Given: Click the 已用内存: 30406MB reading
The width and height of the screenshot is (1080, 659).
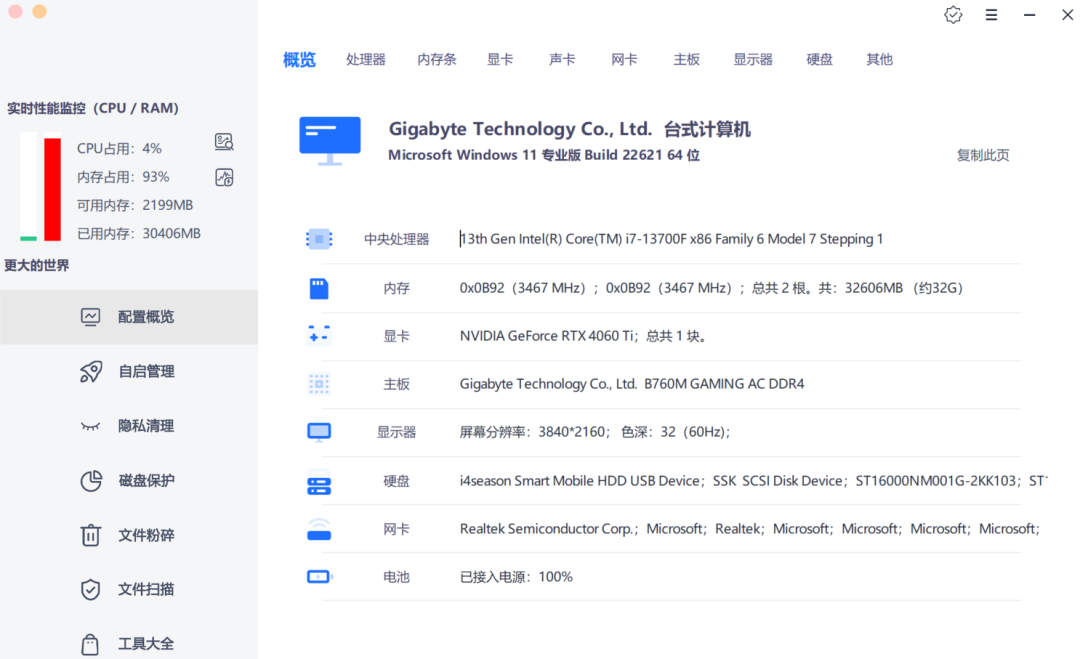Looking at the screenshot, I should 138,233.
